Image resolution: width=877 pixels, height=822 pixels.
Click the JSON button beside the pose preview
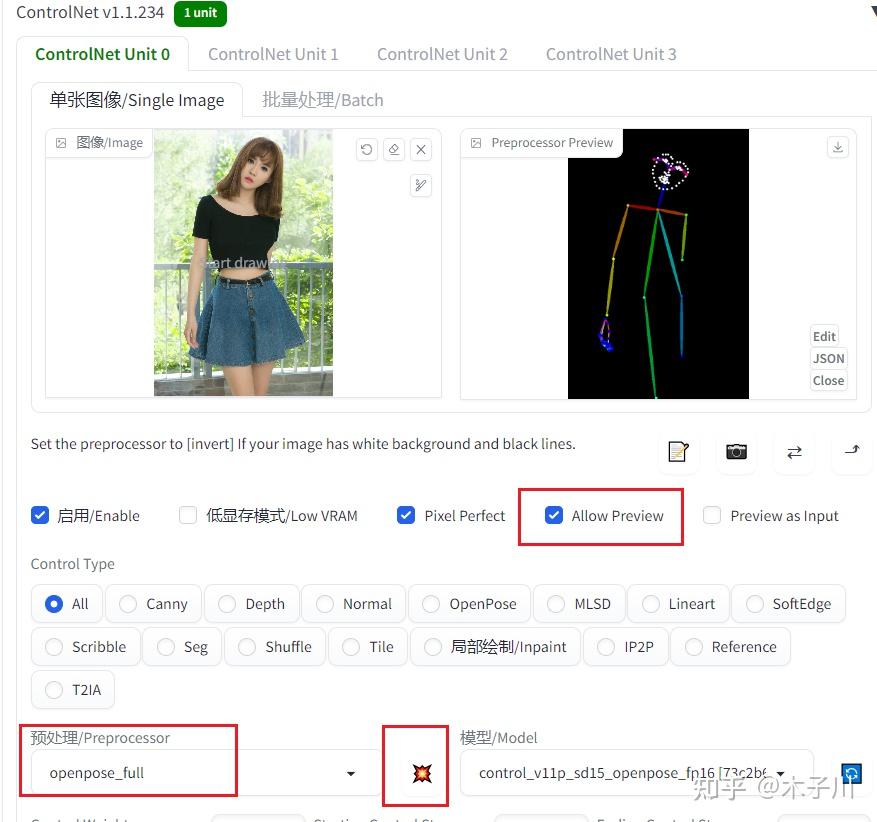pyautogui.click(x=828, y=358)
